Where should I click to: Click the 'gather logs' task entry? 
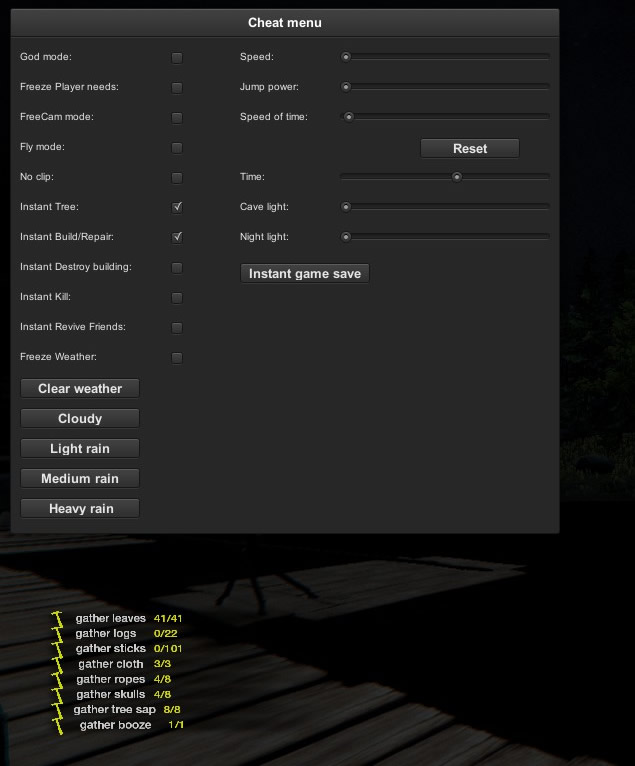pos(106,634)
